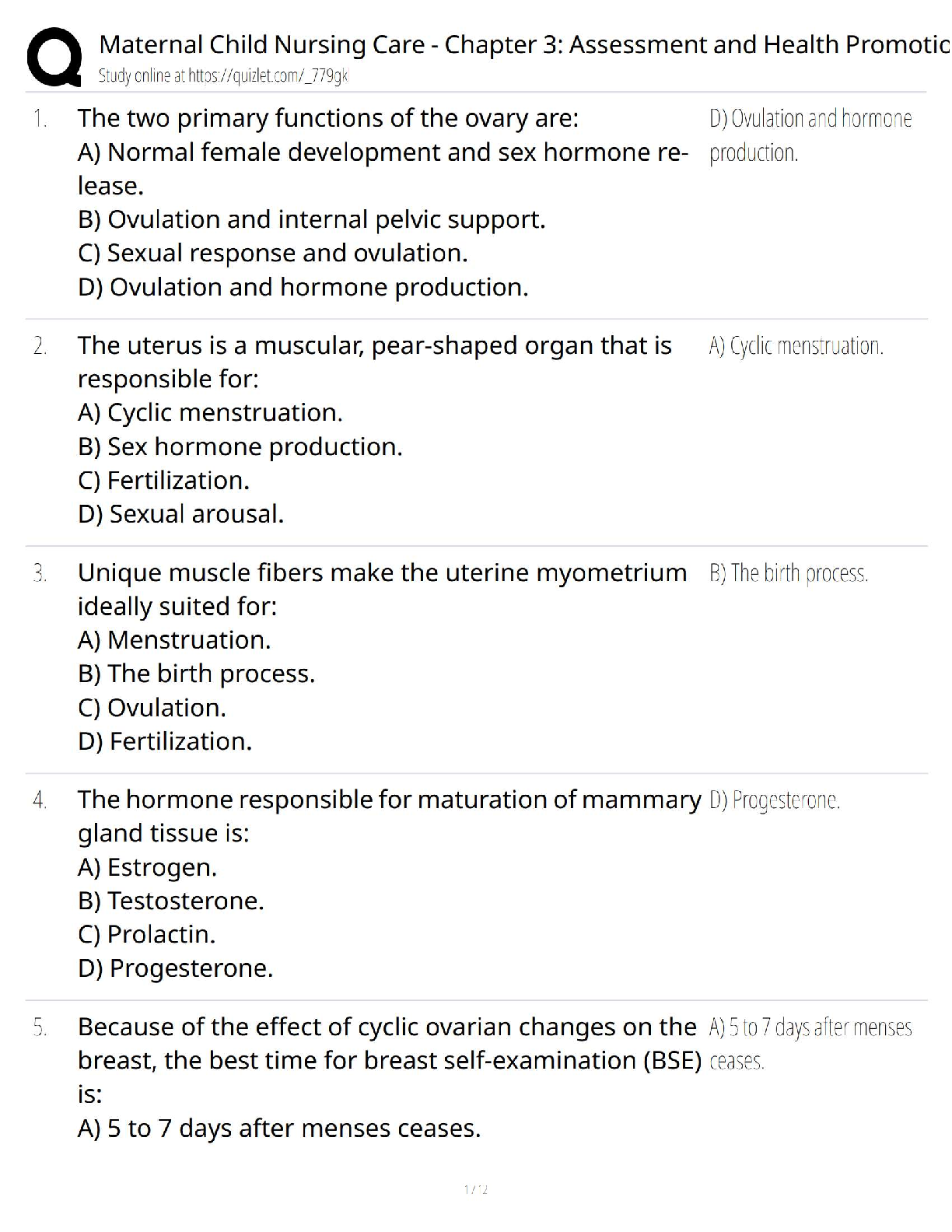The height and width of the screenshot is (1232, 952).
Task: Click the page number at the bottom
Action: (x=475, y=1189)
